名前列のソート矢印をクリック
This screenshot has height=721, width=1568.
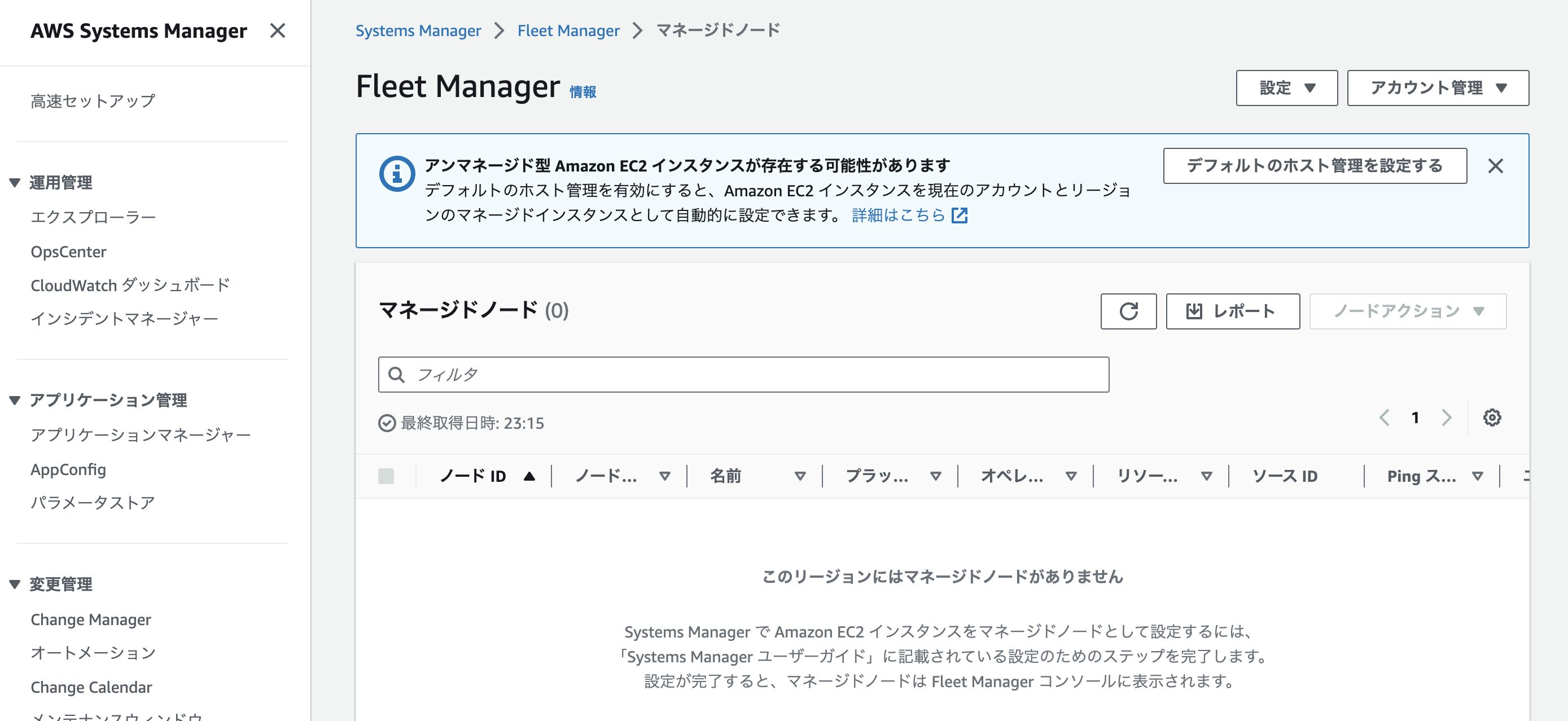click(x=800, y=476)
